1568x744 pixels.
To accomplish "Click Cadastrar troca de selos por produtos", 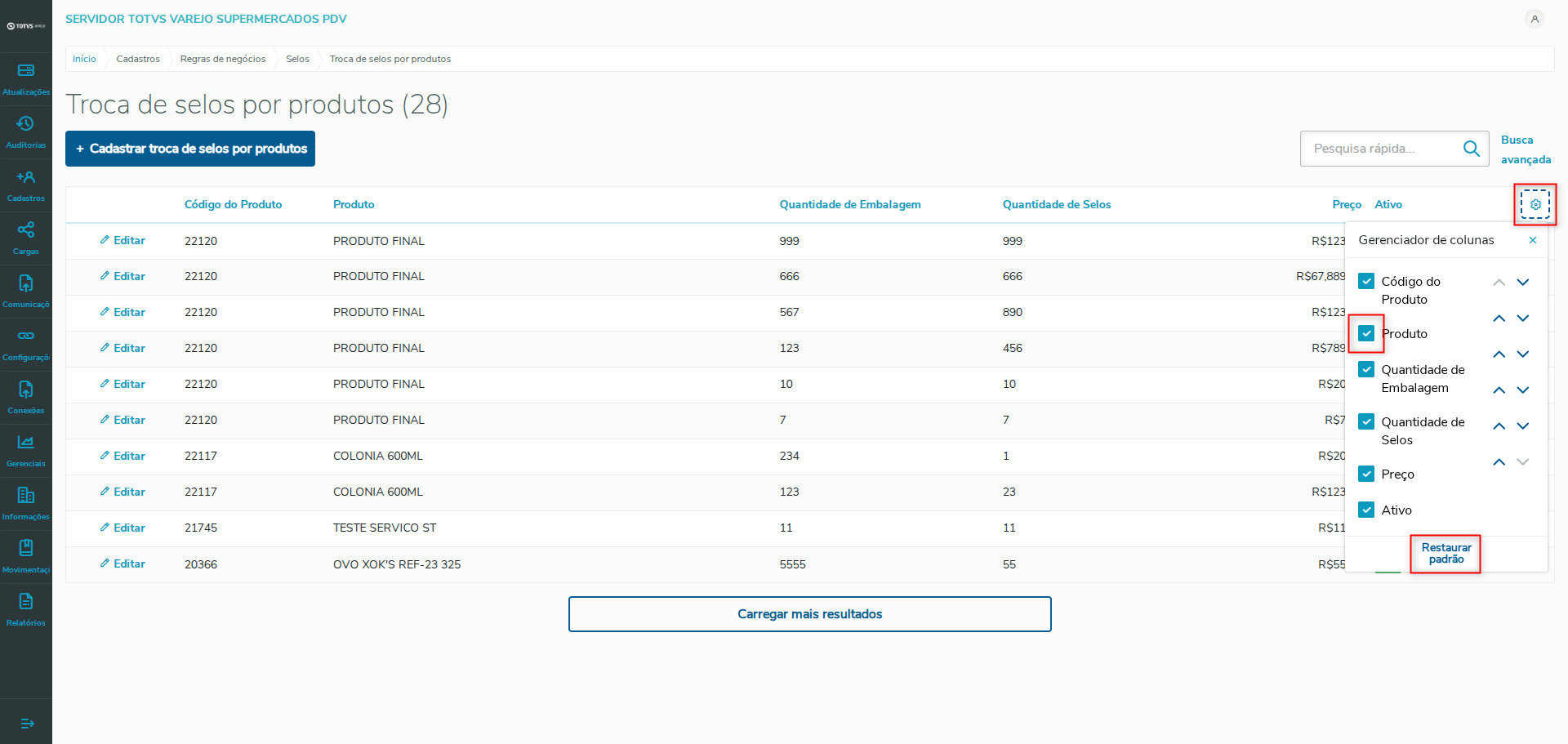I will click(x=190, y=149).
